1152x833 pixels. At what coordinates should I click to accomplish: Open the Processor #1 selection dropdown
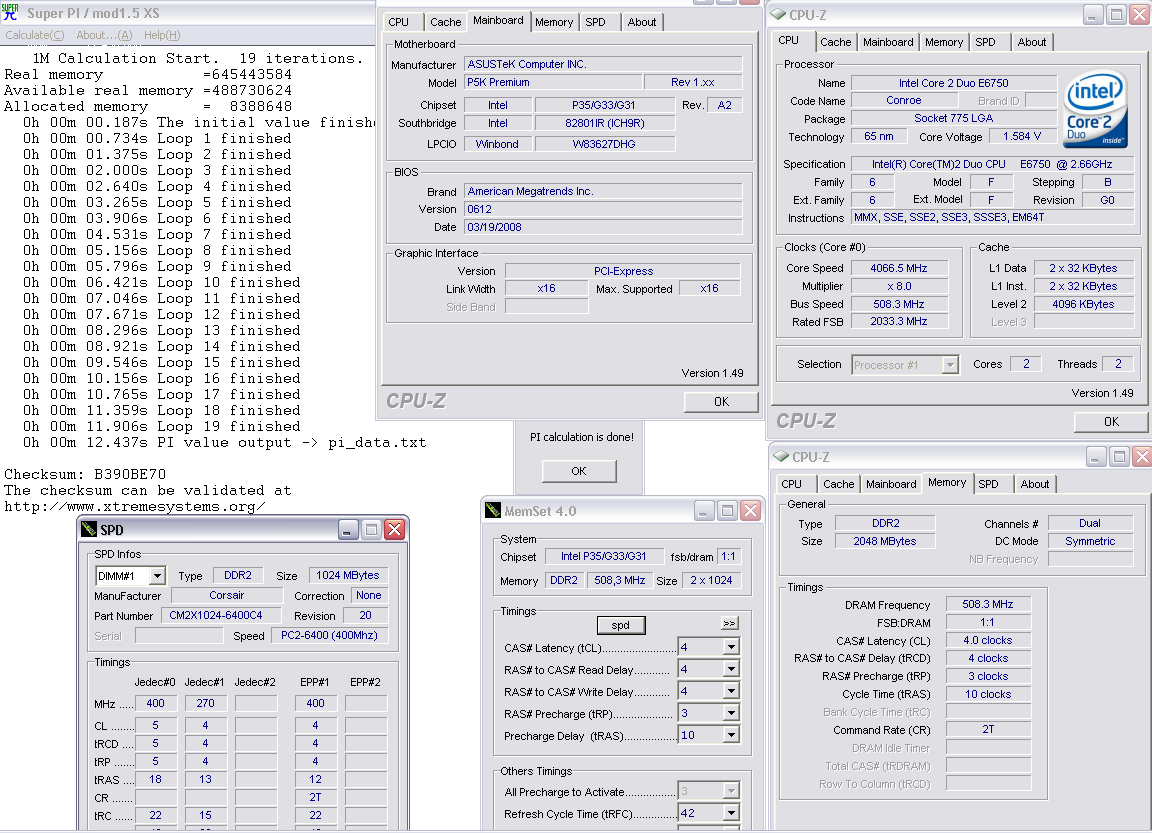coord(950,364)
